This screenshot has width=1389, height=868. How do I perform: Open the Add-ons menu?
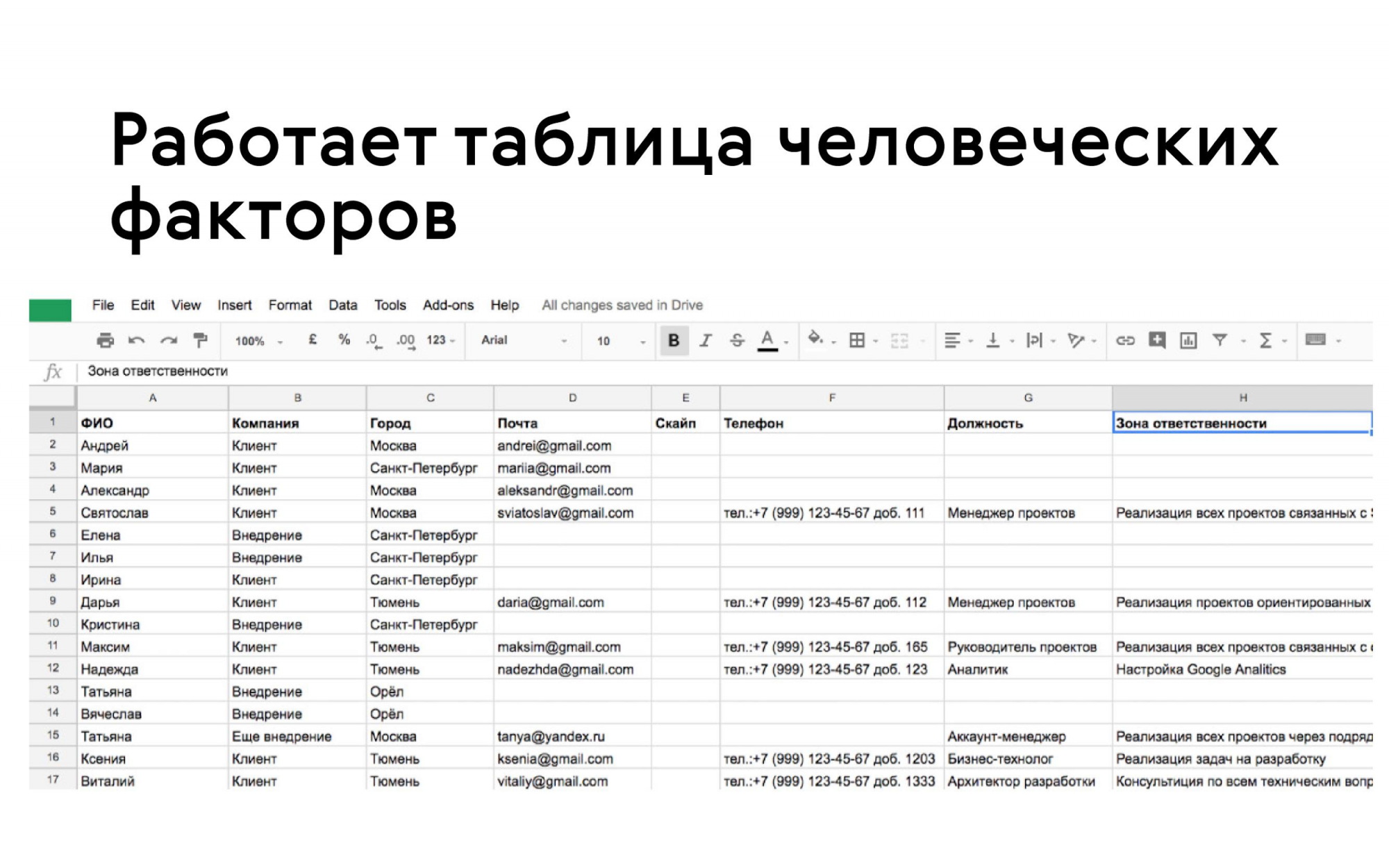448,305
